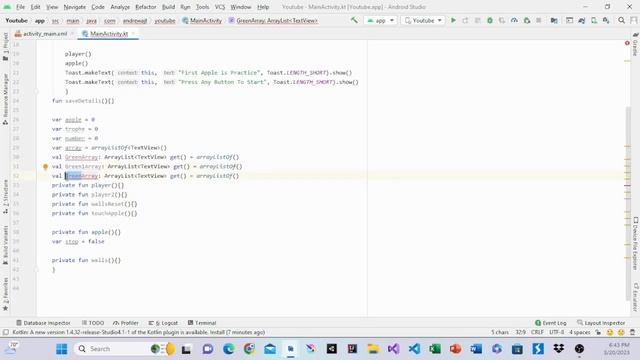The image size is (640, 360).
Task: Open the Gradle panel on right edge
Action: pyautogui.click(x=635, y=45)
